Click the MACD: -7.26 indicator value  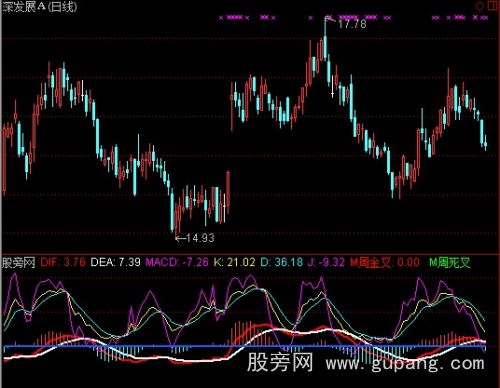[177, 262]
